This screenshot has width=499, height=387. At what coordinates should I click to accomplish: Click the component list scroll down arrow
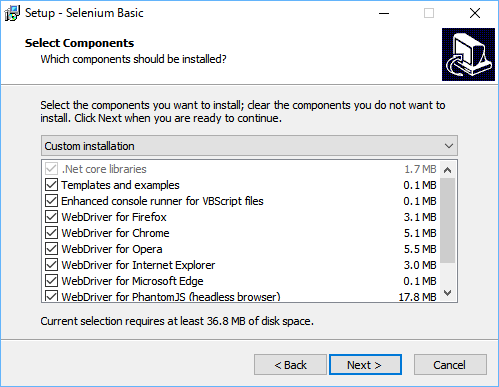tap(448, 293)
